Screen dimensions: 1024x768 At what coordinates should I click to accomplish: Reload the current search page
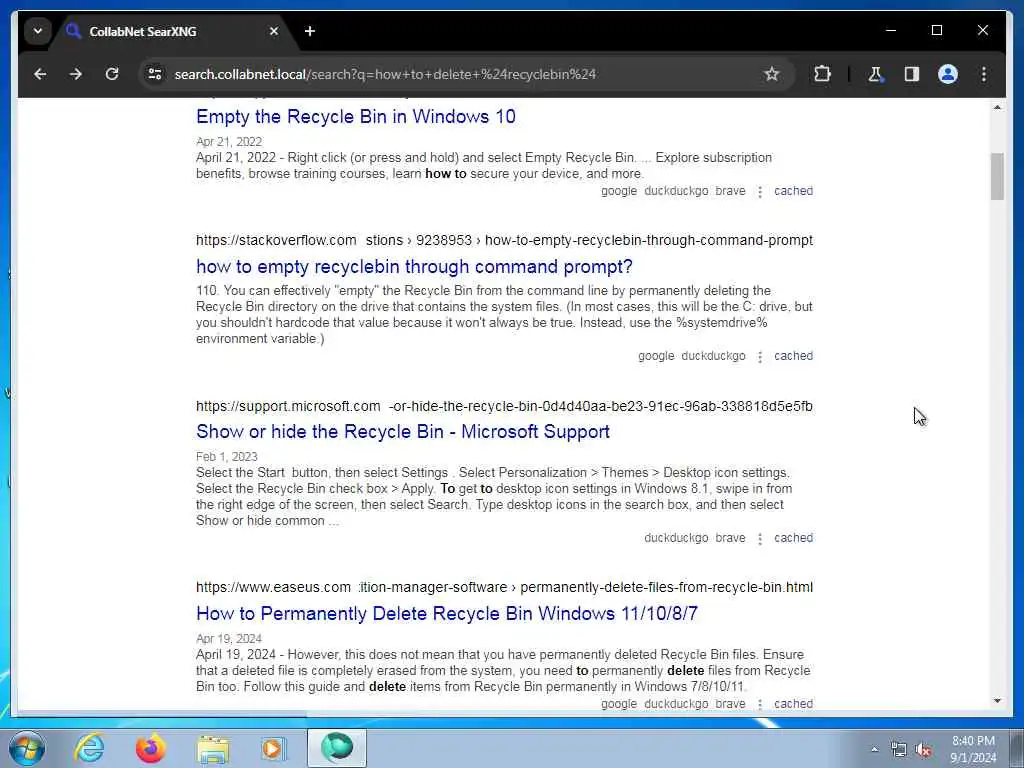click(x=112, y=74)
